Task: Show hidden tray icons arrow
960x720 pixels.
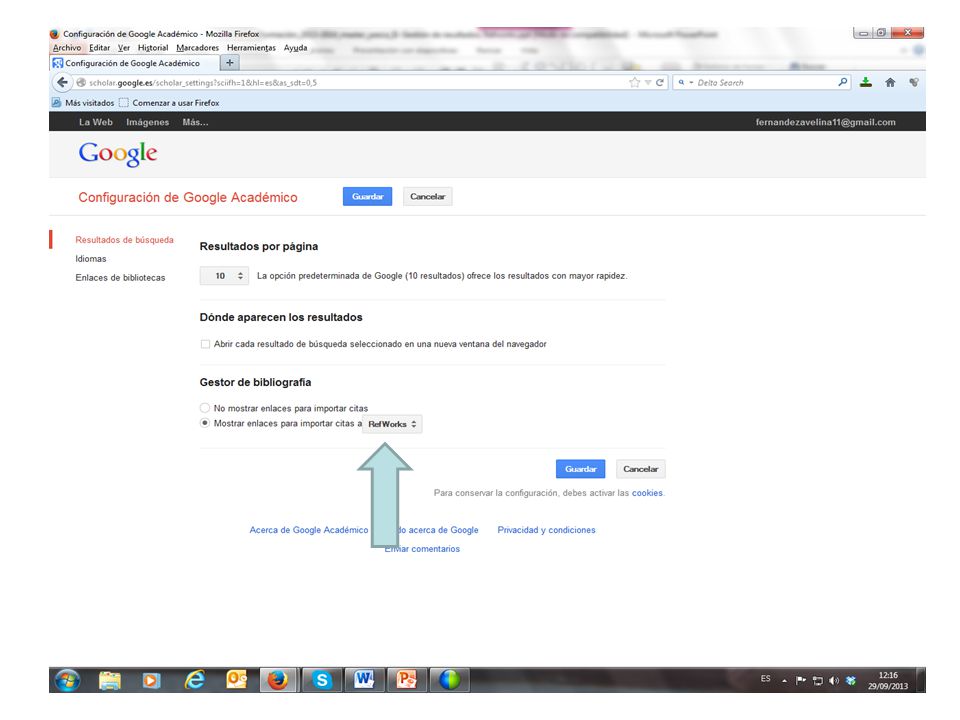Action: click(x=784, y=680)
